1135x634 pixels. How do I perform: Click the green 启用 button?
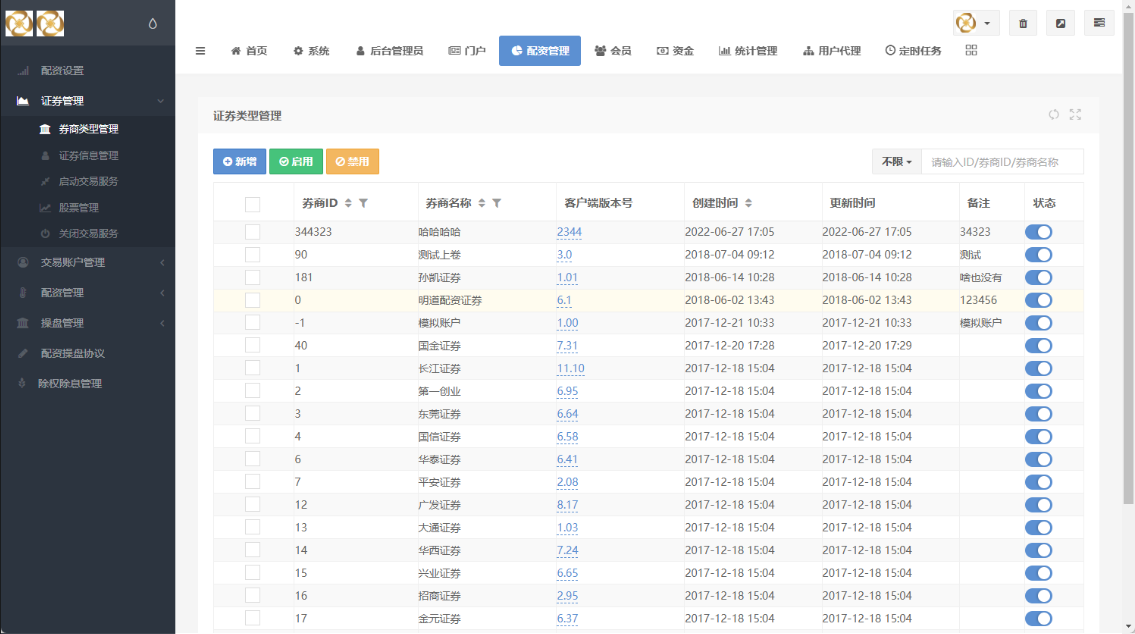tap(296, 161)
